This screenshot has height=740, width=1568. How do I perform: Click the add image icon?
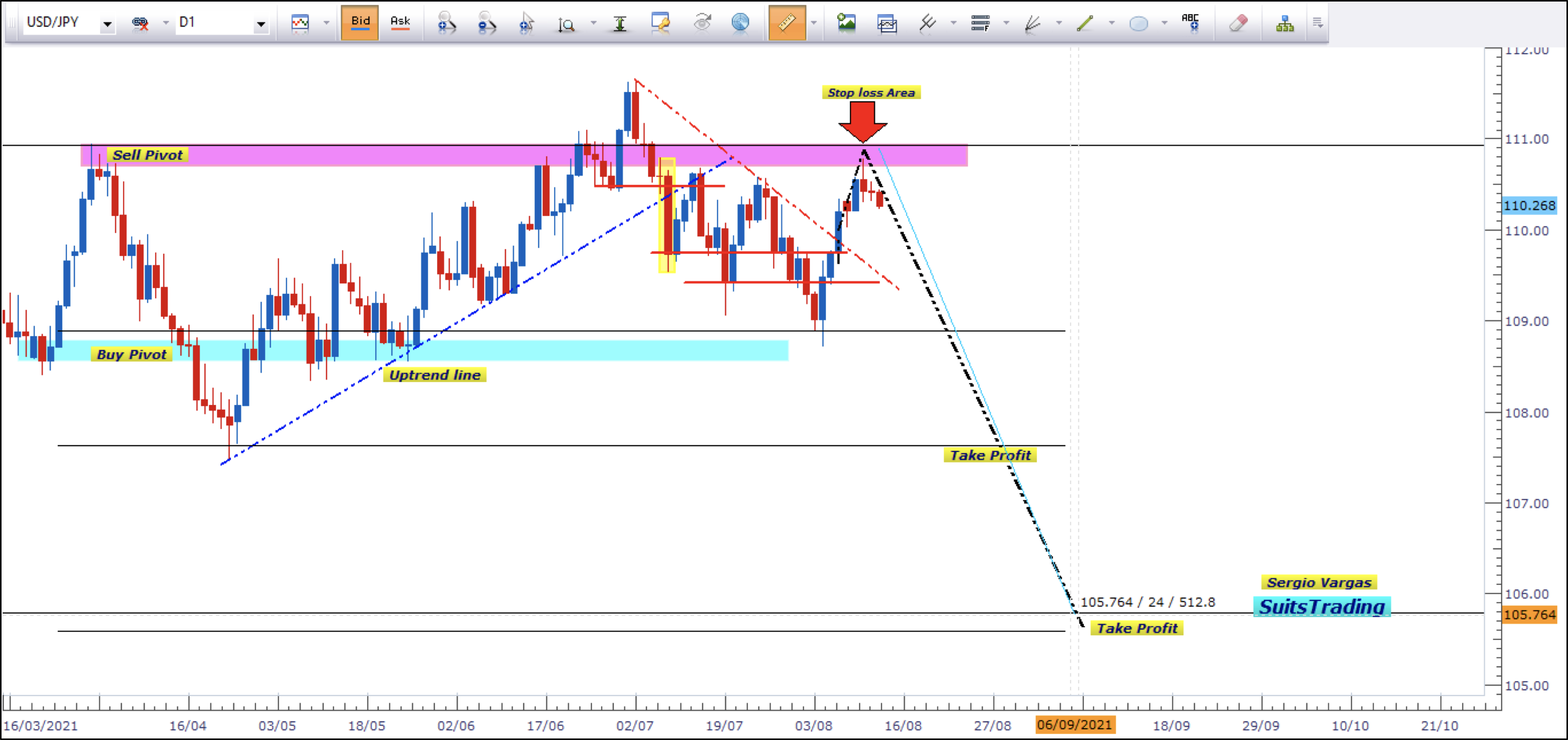click(846, 23)
